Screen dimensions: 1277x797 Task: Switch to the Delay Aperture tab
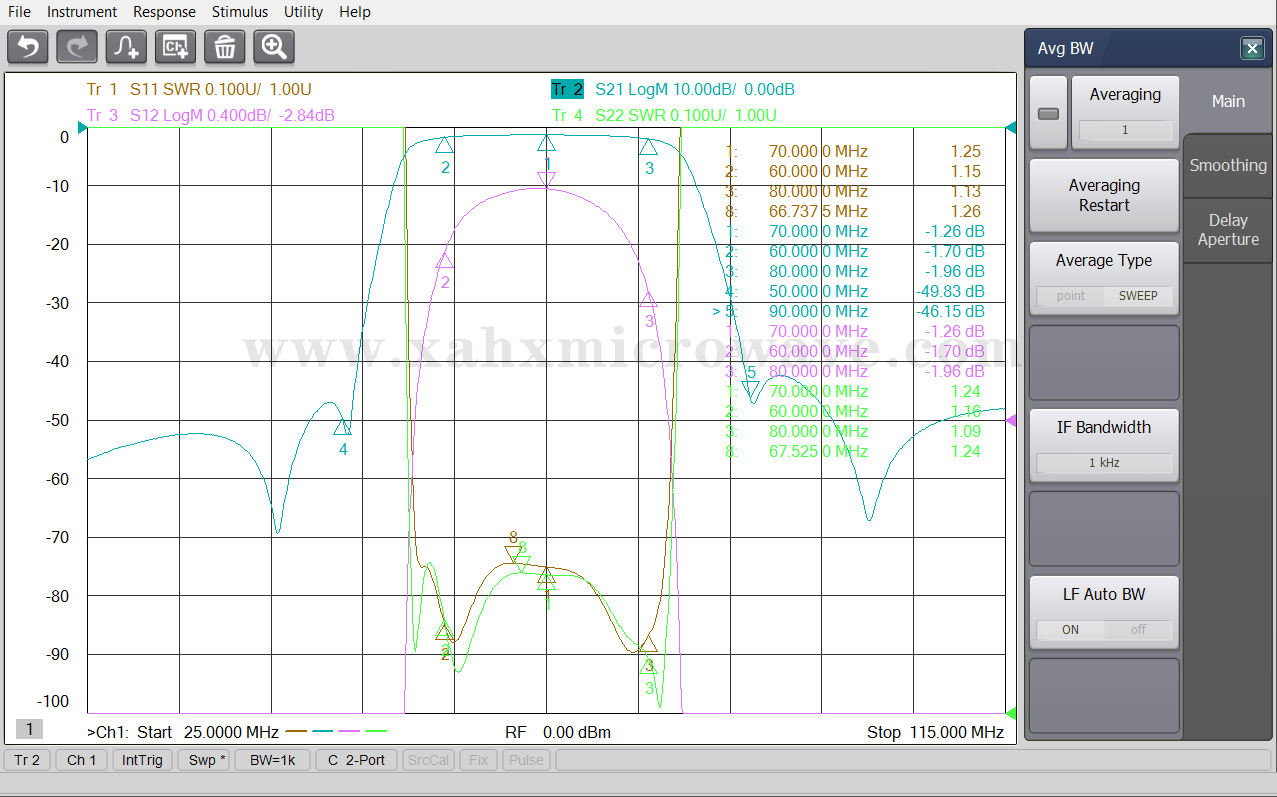pyautogui.click(x=1228, y=230)
